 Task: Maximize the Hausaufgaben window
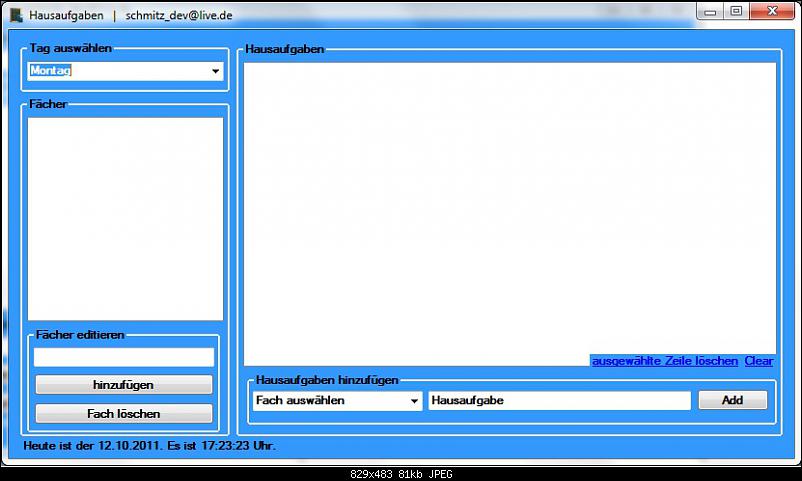(736, 12)
